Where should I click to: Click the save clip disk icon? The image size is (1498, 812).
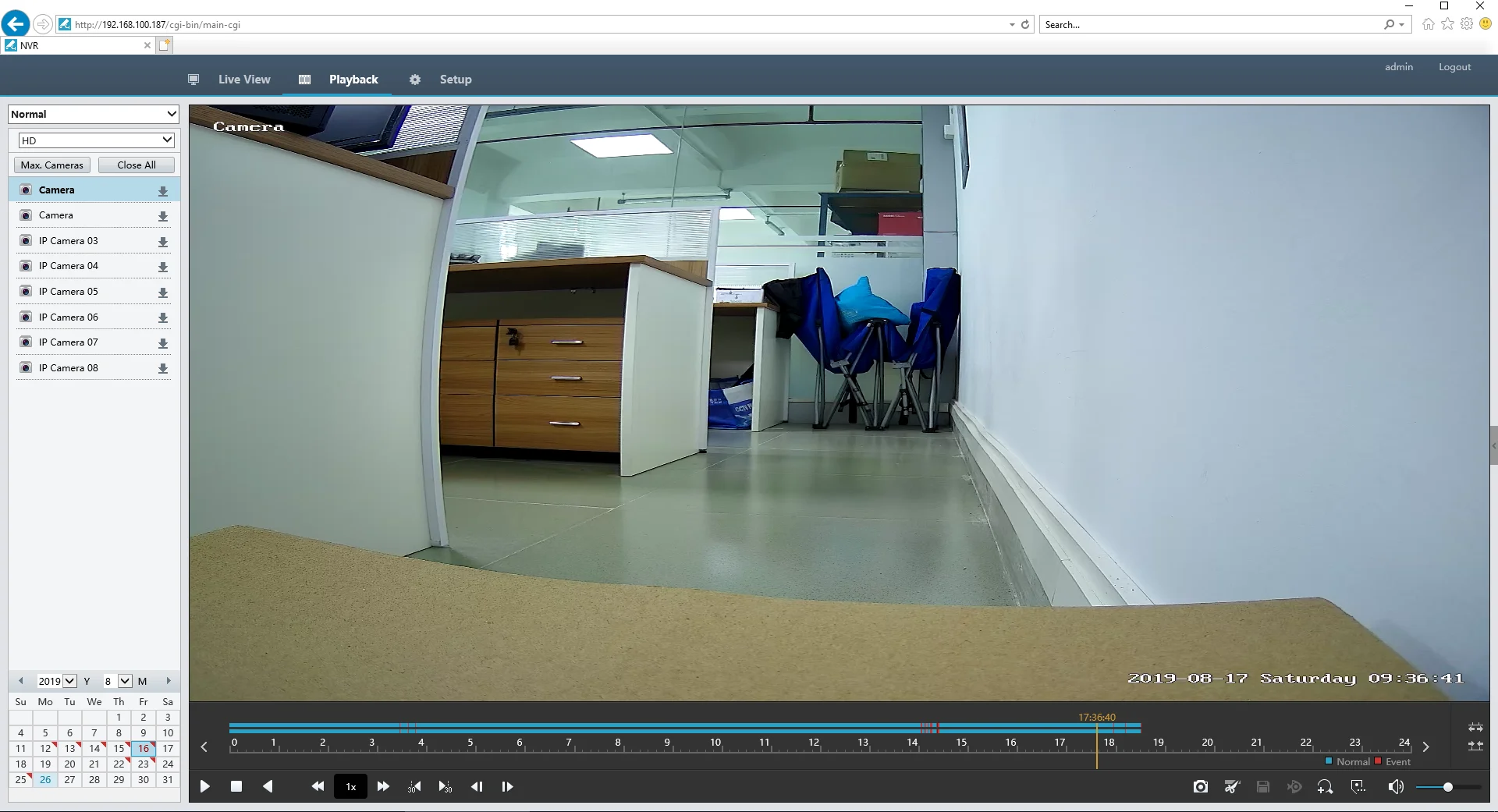point(1263,786)
